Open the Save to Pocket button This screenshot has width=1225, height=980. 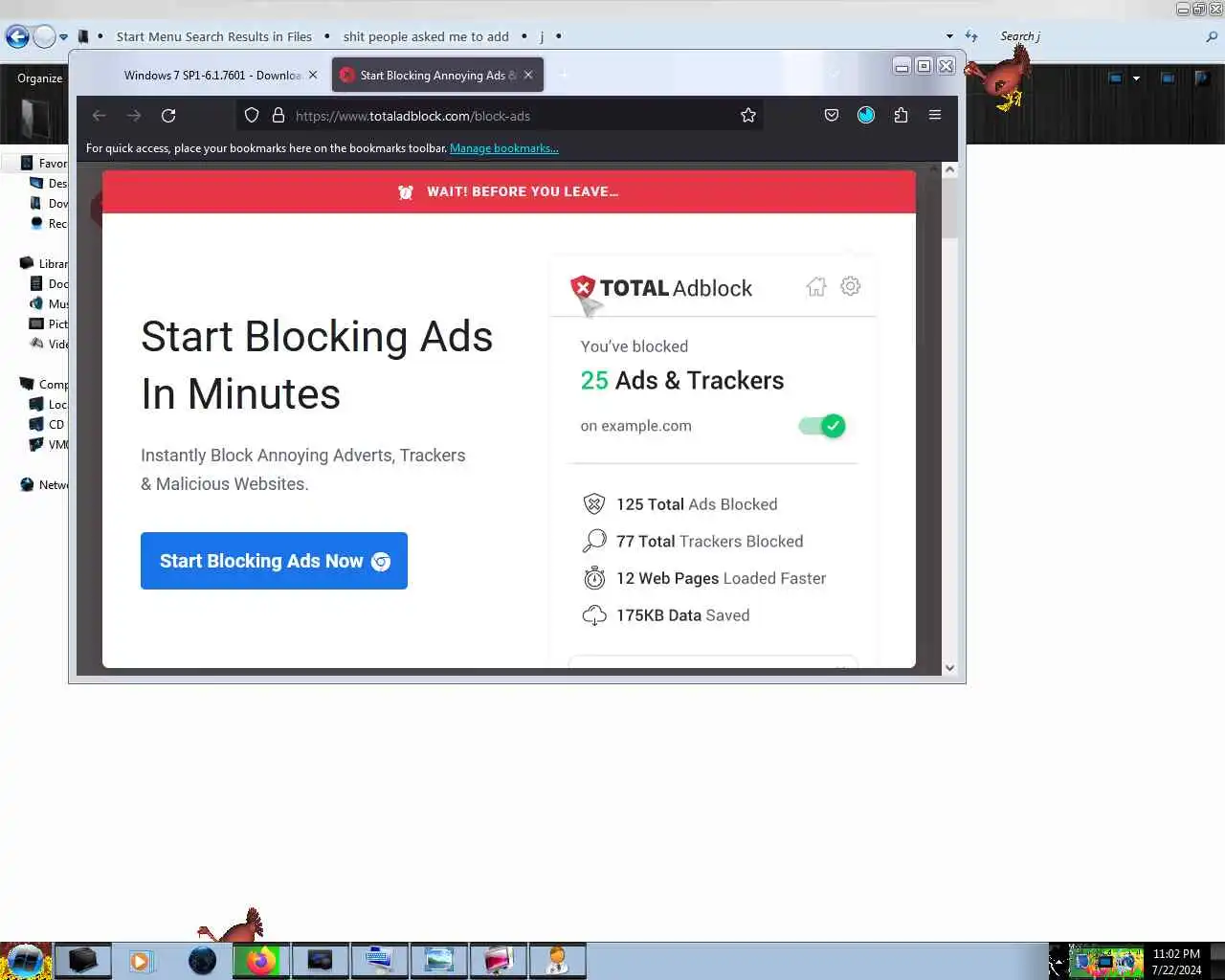(832, 116)
